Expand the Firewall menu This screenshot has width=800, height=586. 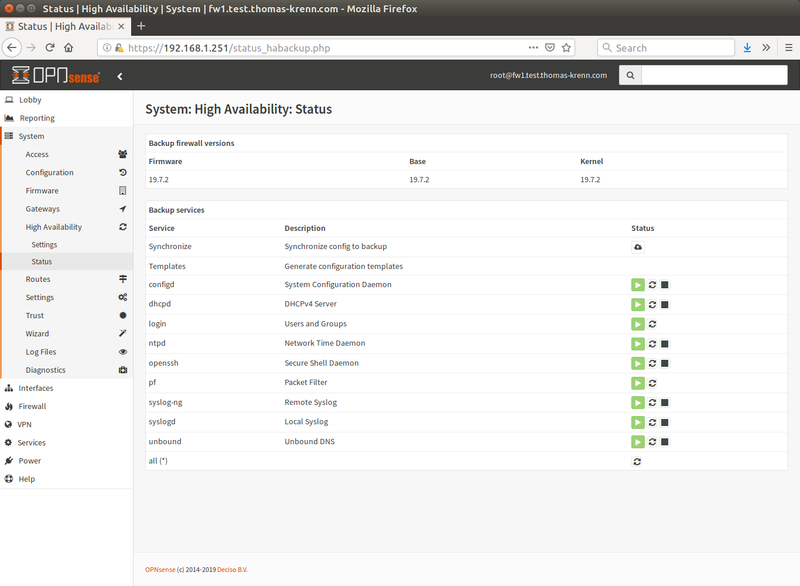(x=67, y=406)
